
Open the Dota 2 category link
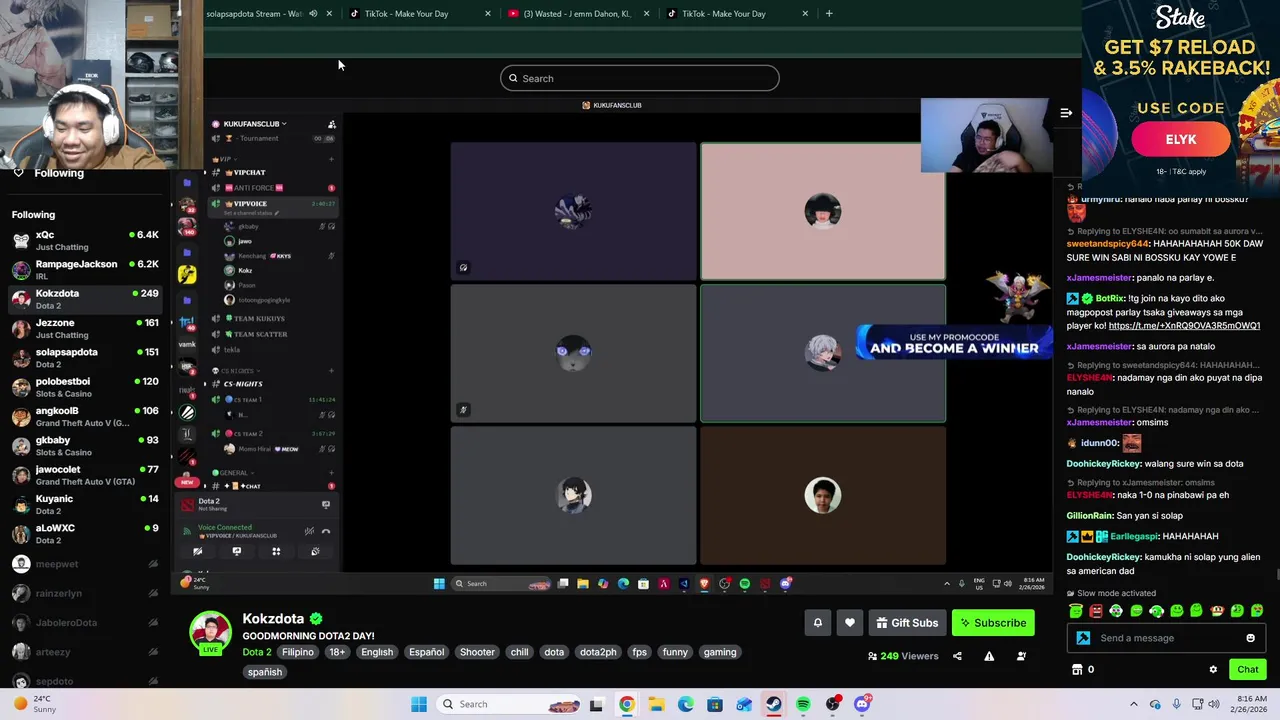[x=256, y=652]
